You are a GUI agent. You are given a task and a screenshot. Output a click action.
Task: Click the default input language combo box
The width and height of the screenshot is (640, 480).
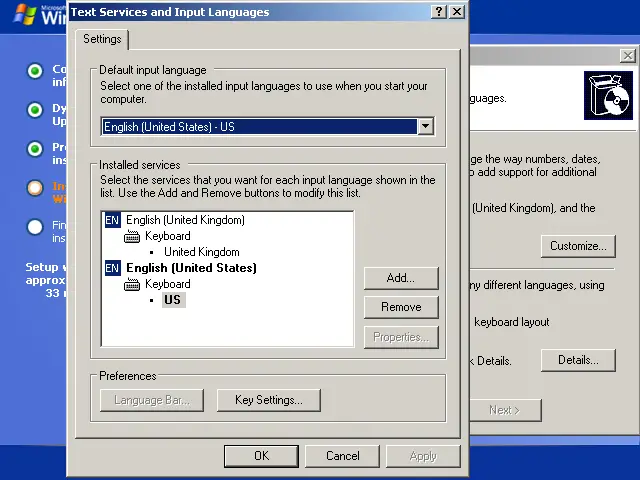259,127
